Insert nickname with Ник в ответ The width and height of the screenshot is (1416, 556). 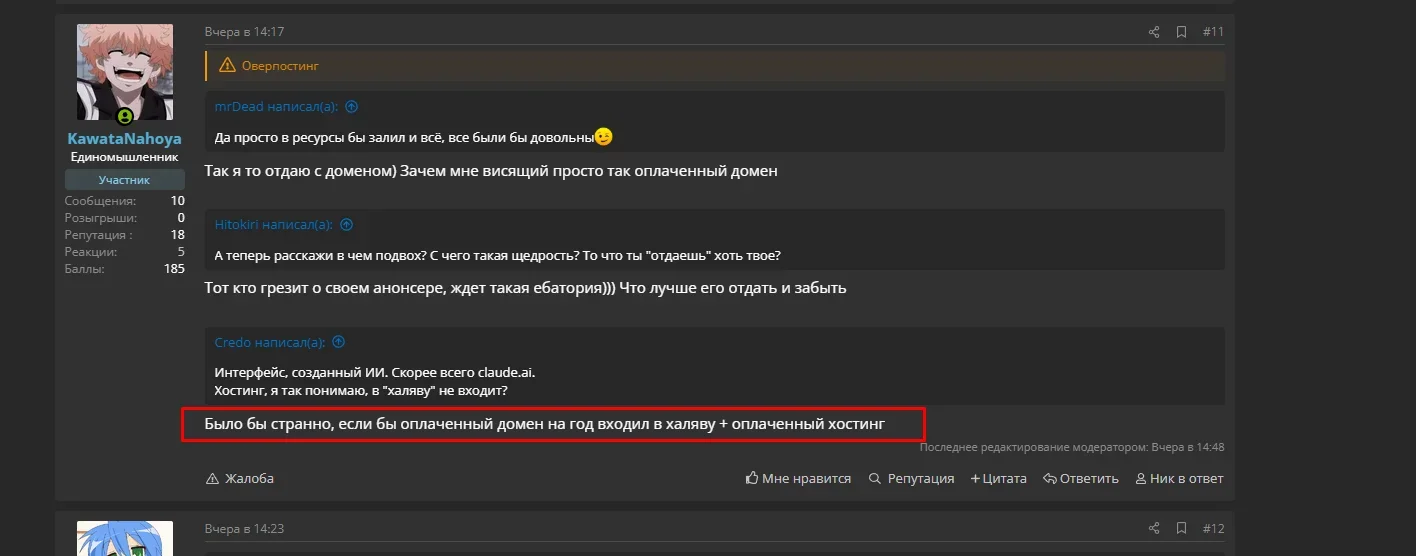coord(1179,478)
